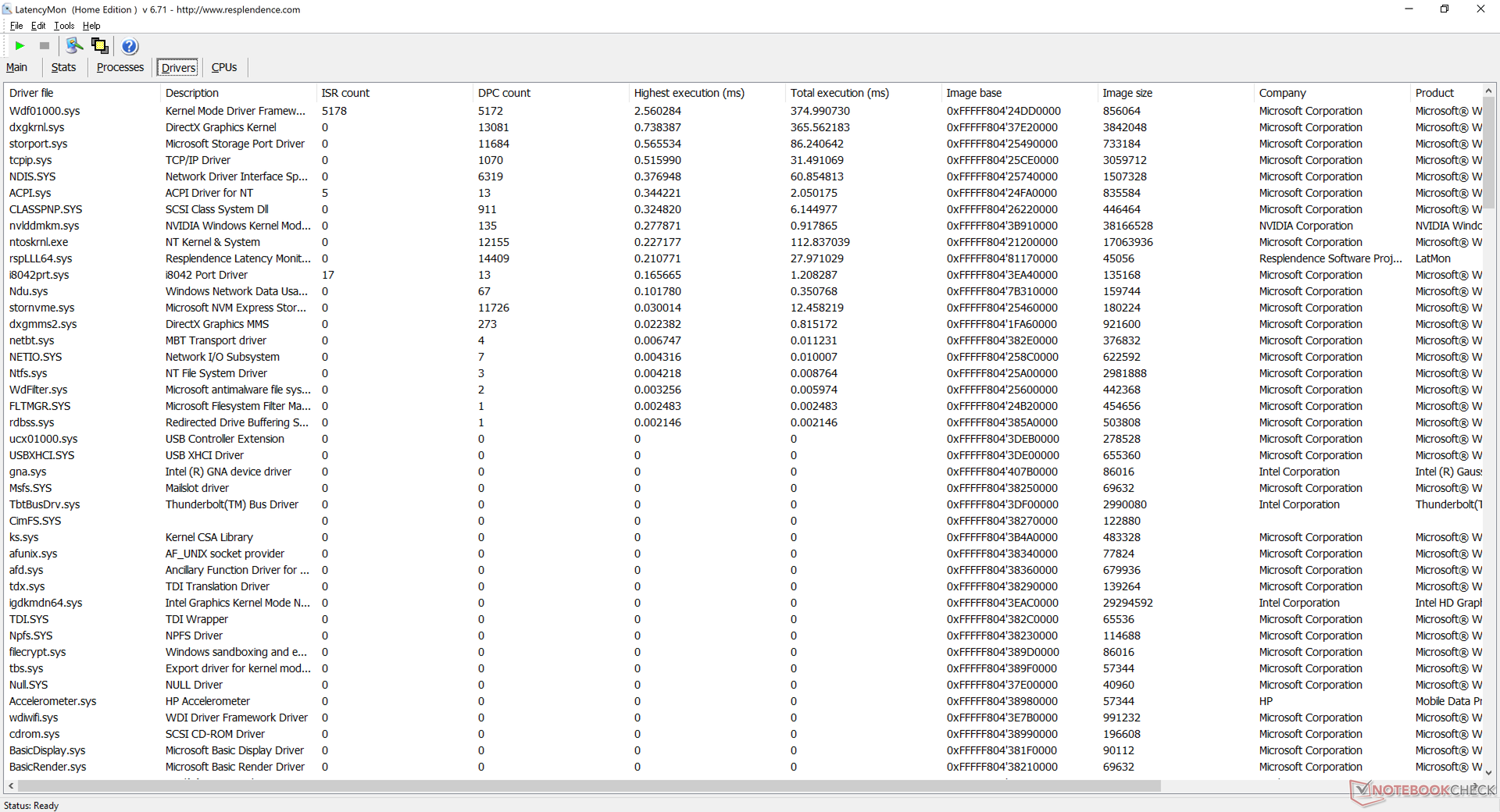The width and height of the screenshot is (1500, 812).
Task: Sort by the Driver file column header
Action: [81, 93]
